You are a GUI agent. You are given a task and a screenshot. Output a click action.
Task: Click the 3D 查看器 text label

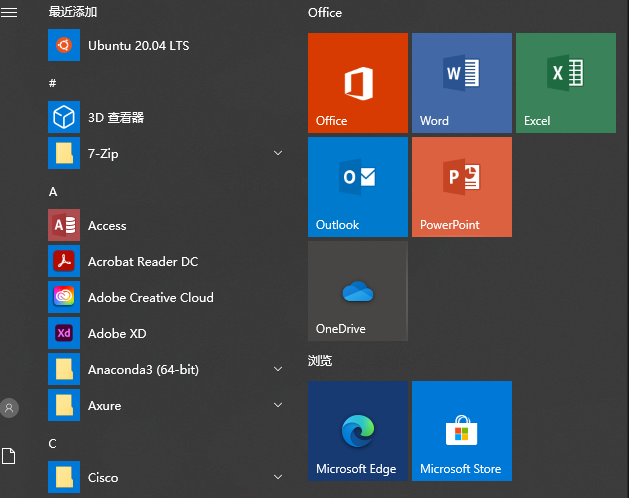[x=116, y=118]
